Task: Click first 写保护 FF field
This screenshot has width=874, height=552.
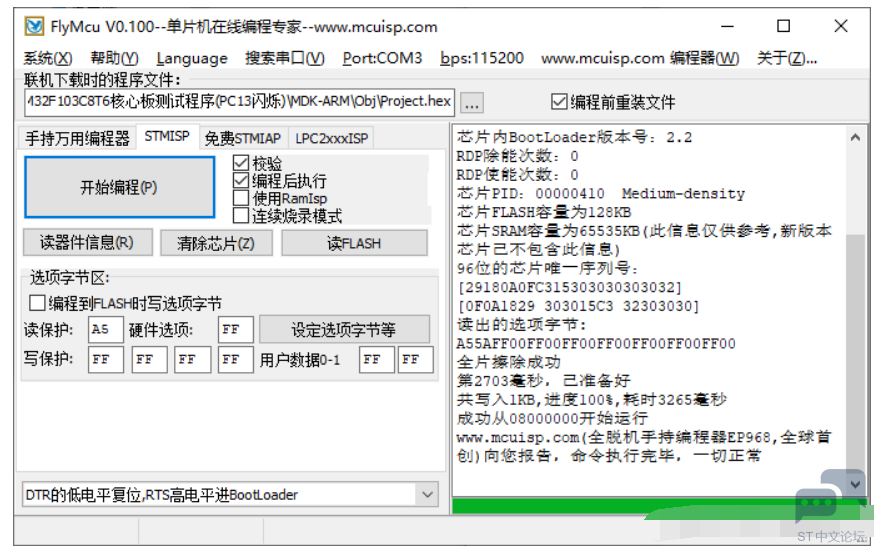Action: [x=105, y=359]
